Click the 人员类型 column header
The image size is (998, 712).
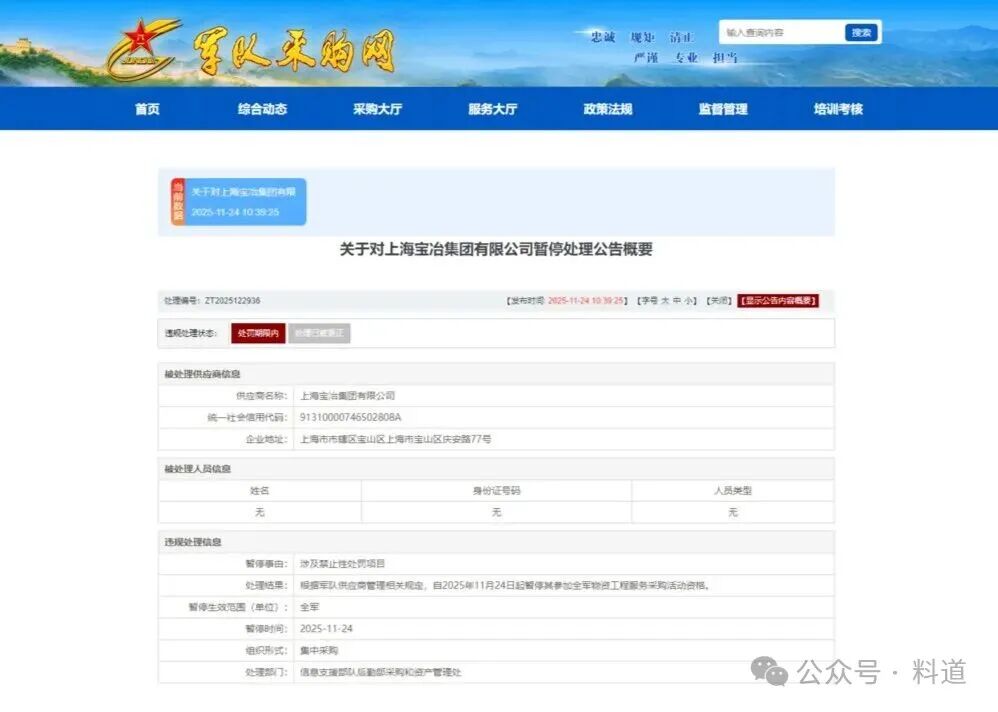pos(733,491)
